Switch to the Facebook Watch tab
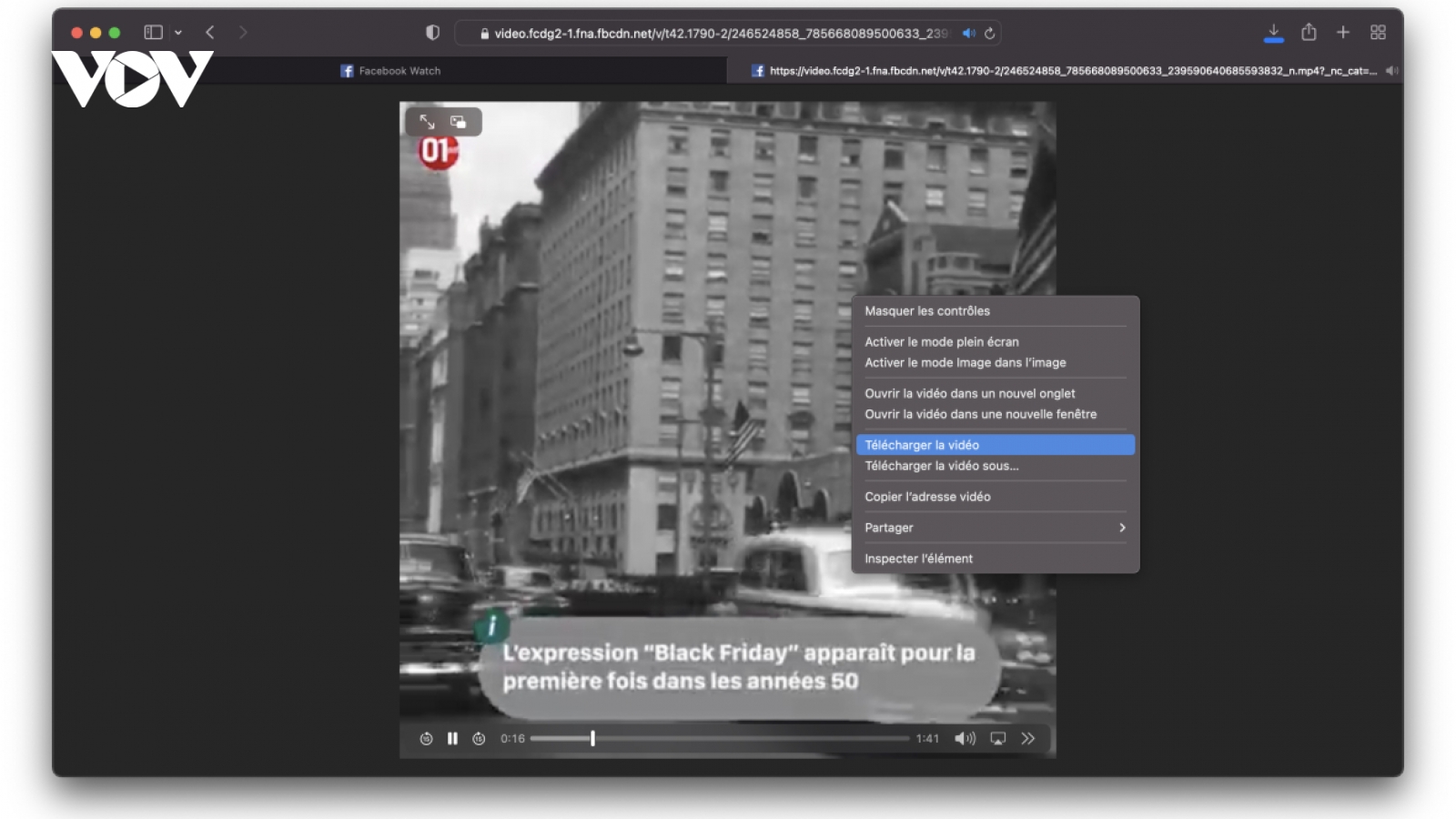Image resolution: width=1456 pixels, height=819 pixels. (x=390, y=71)
